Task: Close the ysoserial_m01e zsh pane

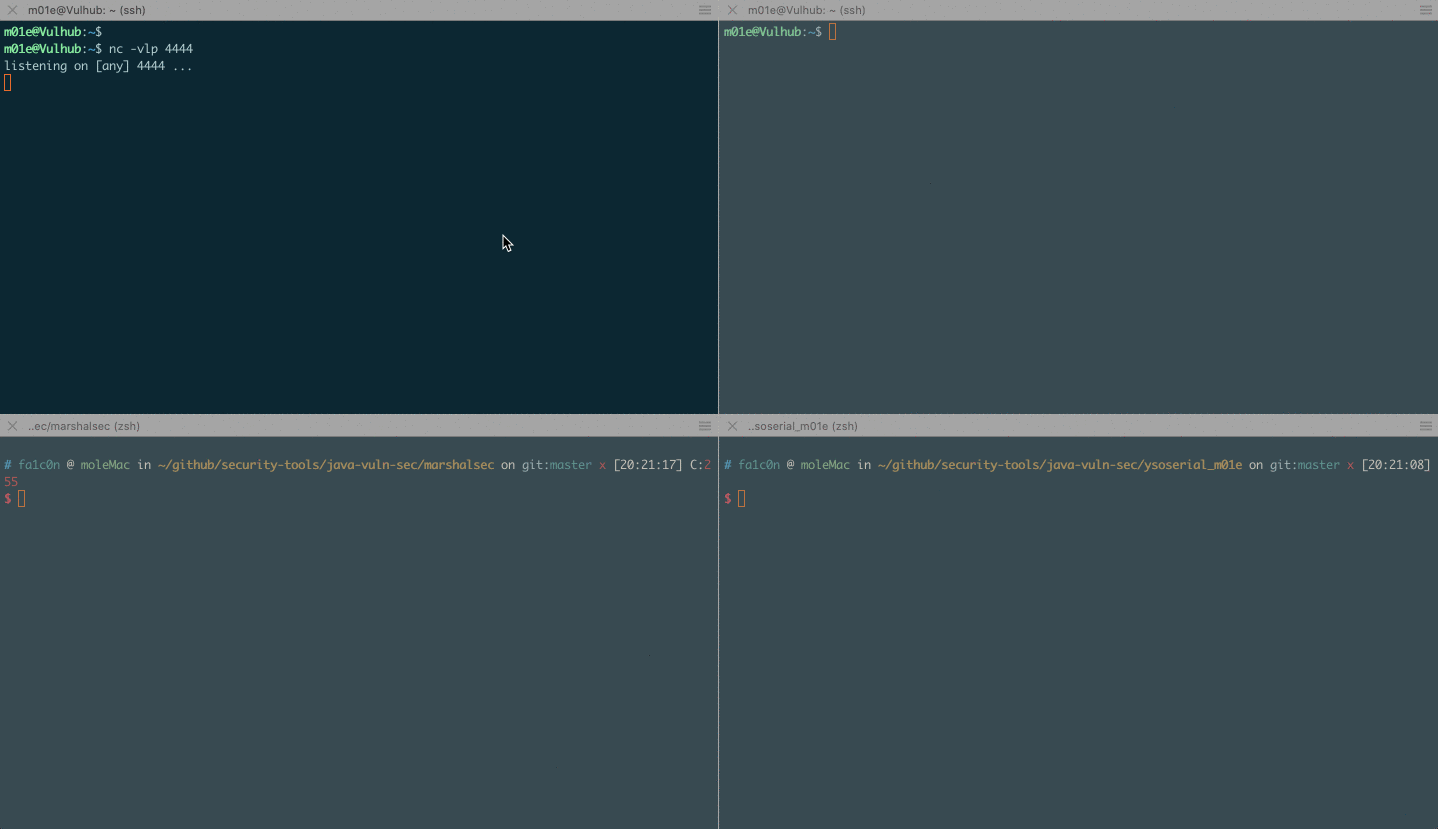Action: pyautogui.click(x=733, y=426)
